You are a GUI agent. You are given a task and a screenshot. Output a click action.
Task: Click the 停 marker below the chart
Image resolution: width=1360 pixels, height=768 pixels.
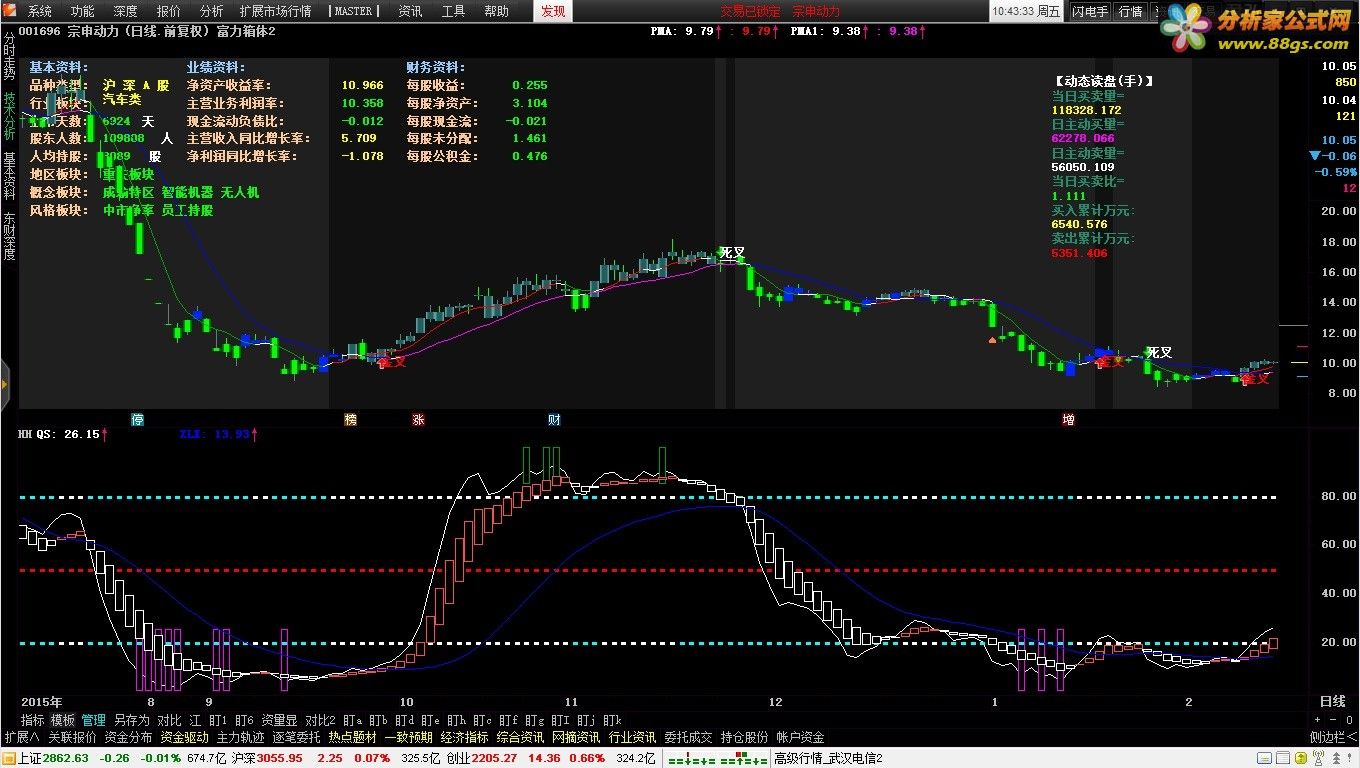click(138, 420)
